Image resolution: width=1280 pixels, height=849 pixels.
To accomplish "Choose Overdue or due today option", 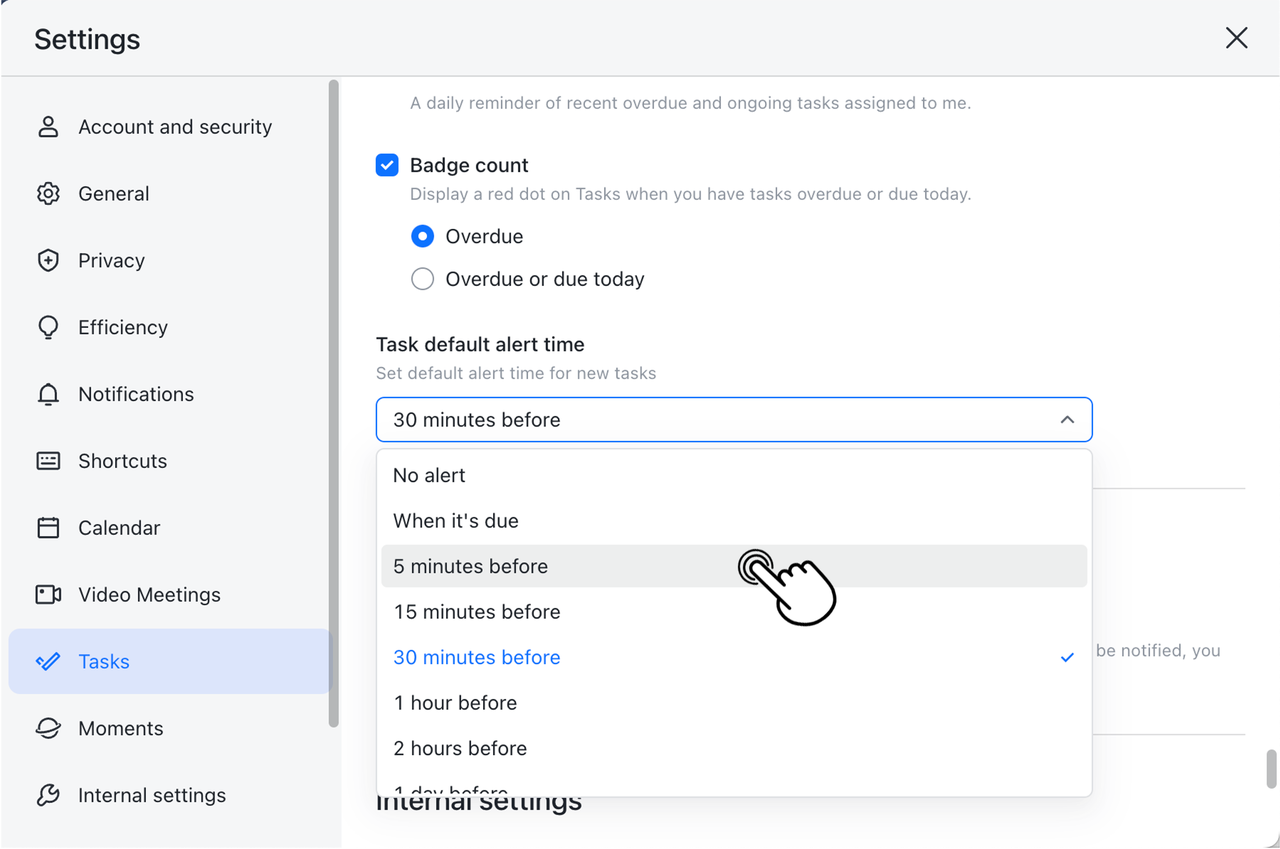I will pos(423,280).
